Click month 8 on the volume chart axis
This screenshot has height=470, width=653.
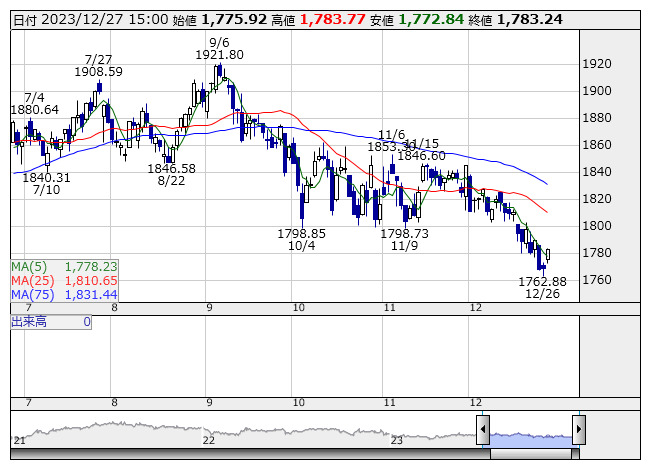[115, 403]
